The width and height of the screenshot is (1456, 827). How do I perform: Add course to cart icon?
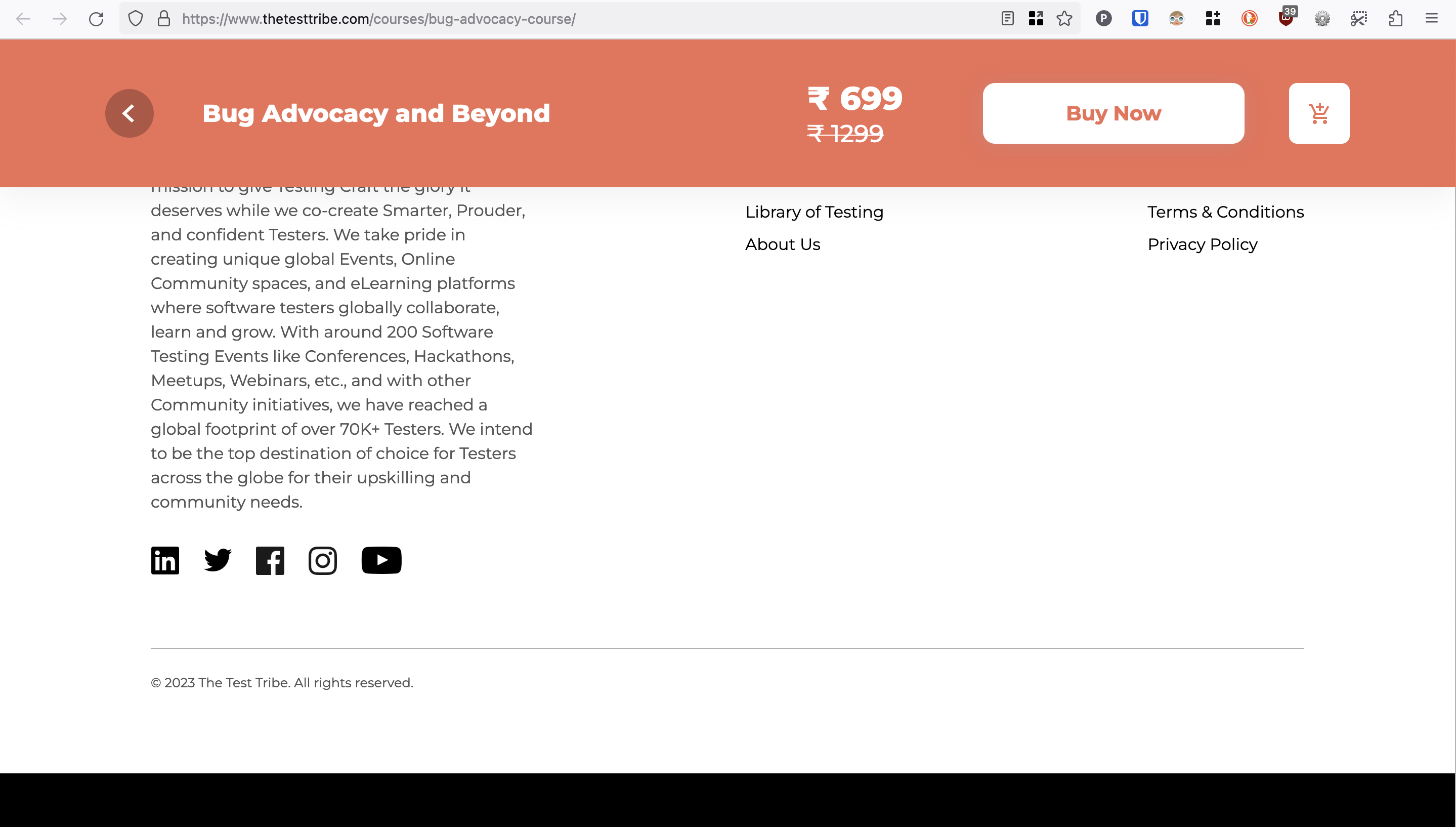click(x=1319, y=113)
